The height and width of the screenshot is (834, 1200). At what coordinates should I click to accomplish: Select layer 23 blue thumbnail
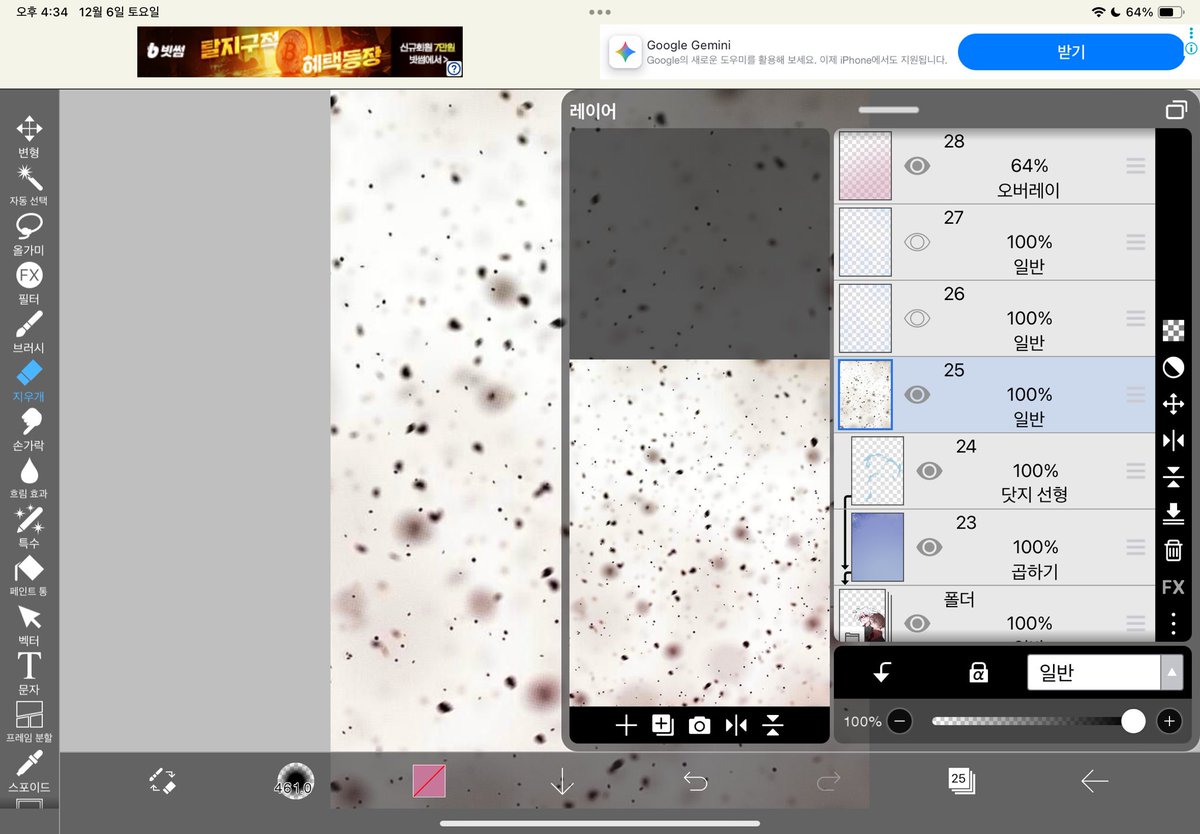877,547
